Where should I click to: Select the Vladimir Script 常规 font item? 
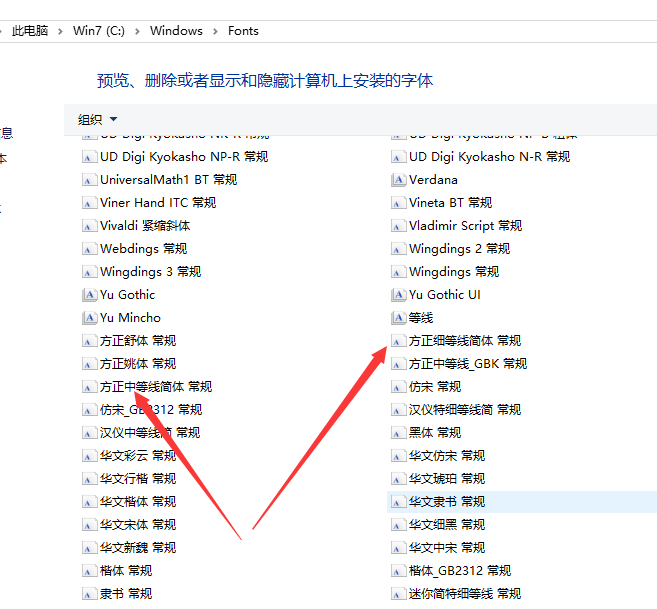(x=465, y=226)
